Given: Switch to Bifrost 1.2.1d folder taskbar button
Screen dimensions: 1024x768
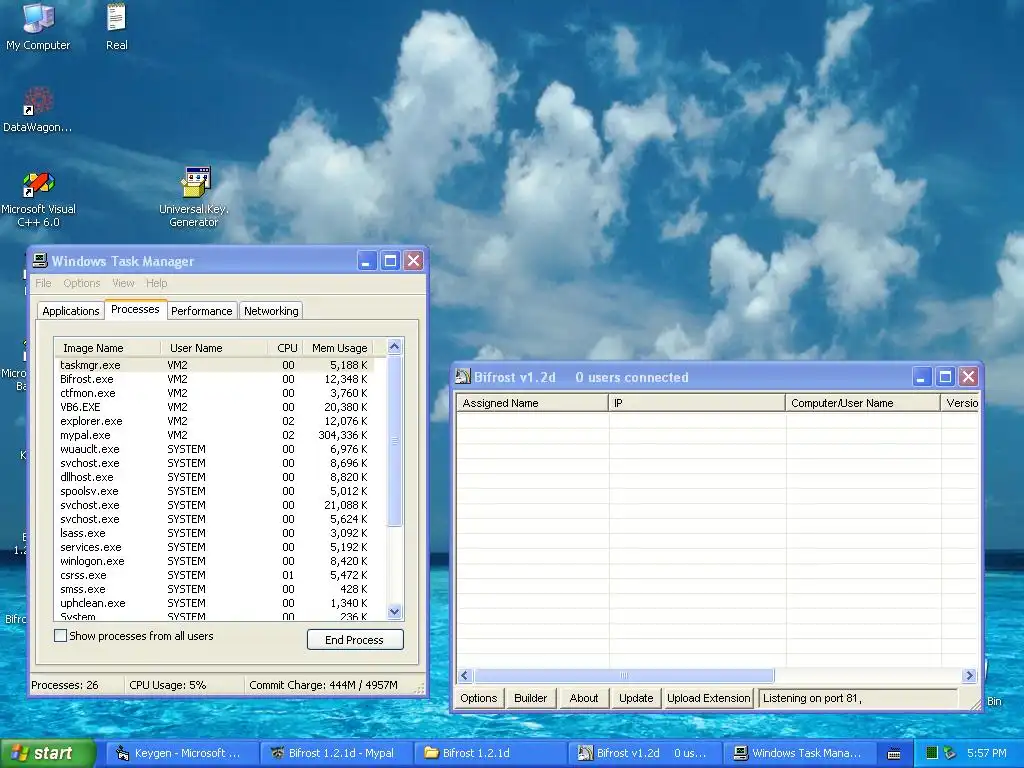Looking at the screenshot, I should click(x=488, y=753).
